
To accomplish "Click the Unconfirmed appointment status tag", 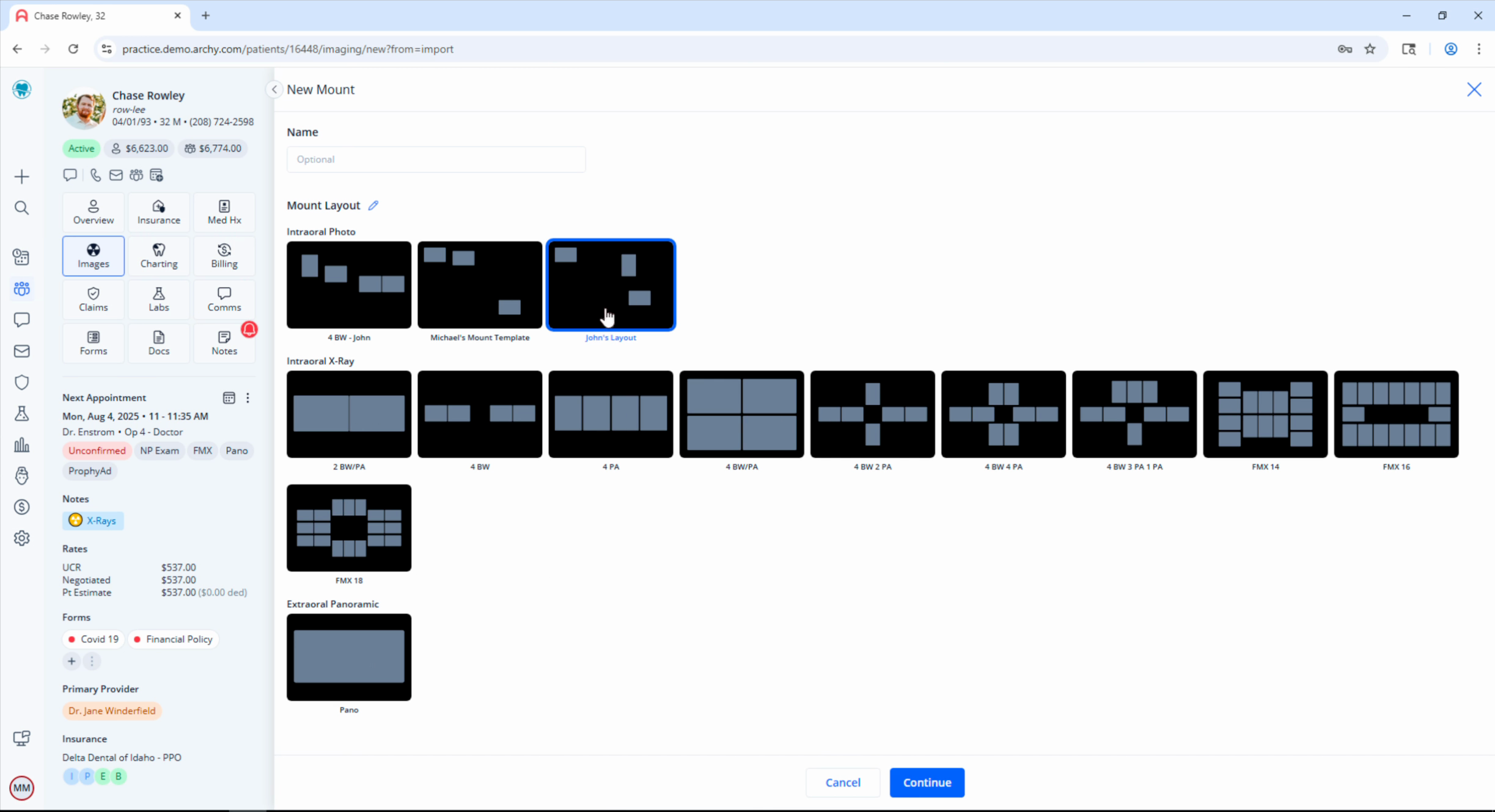I will [97, 451].
